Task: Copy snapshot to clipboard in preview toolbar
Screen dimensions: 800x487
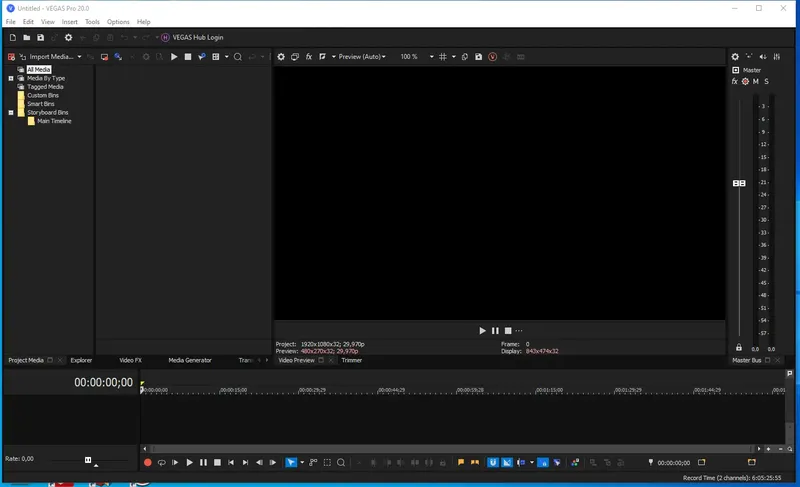Action: pyautogui.click(x=465, y=57)
